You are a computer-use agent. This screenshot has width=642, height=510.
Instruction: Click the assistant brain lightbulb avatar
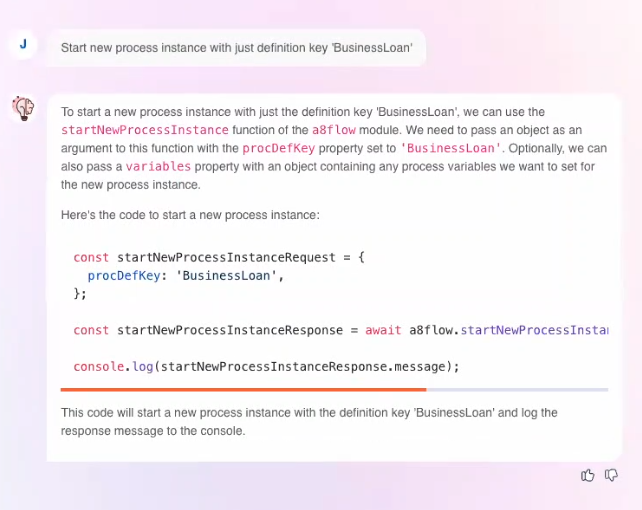pos(23,108)
